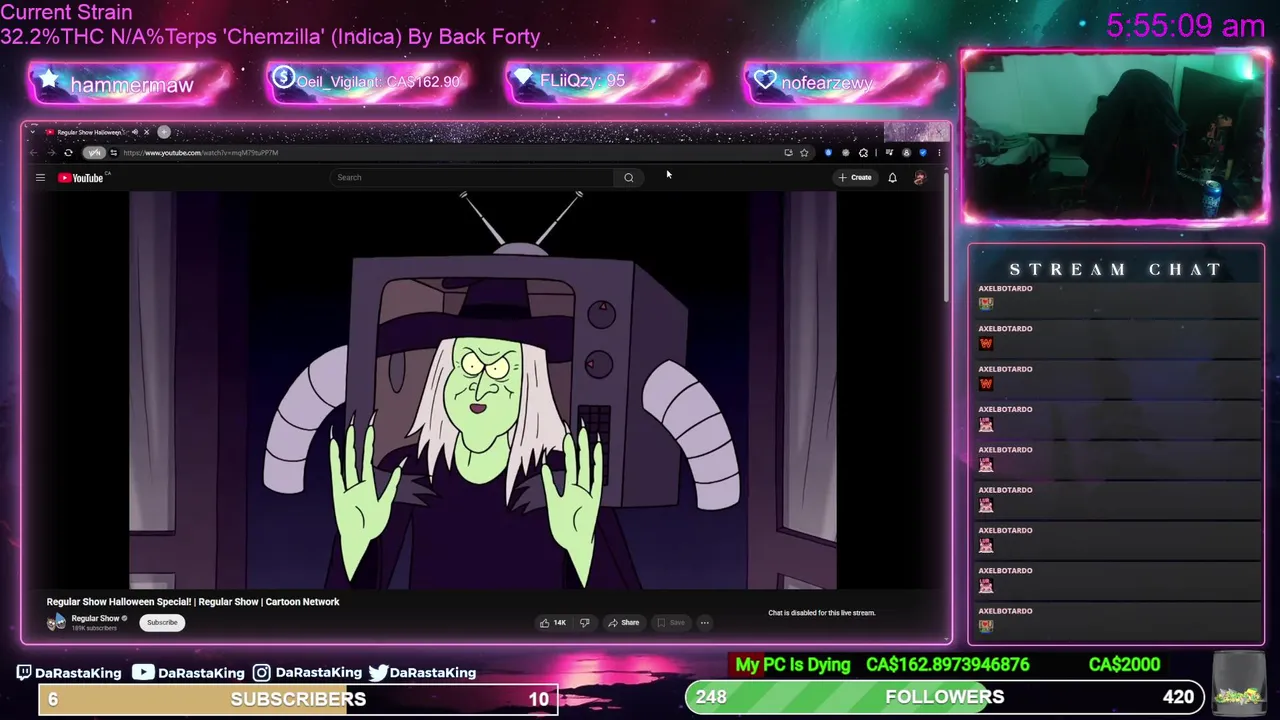1280x720 pixels.
Task: Click the YouTube search magnifier button
Action: [x=629, y=177]
